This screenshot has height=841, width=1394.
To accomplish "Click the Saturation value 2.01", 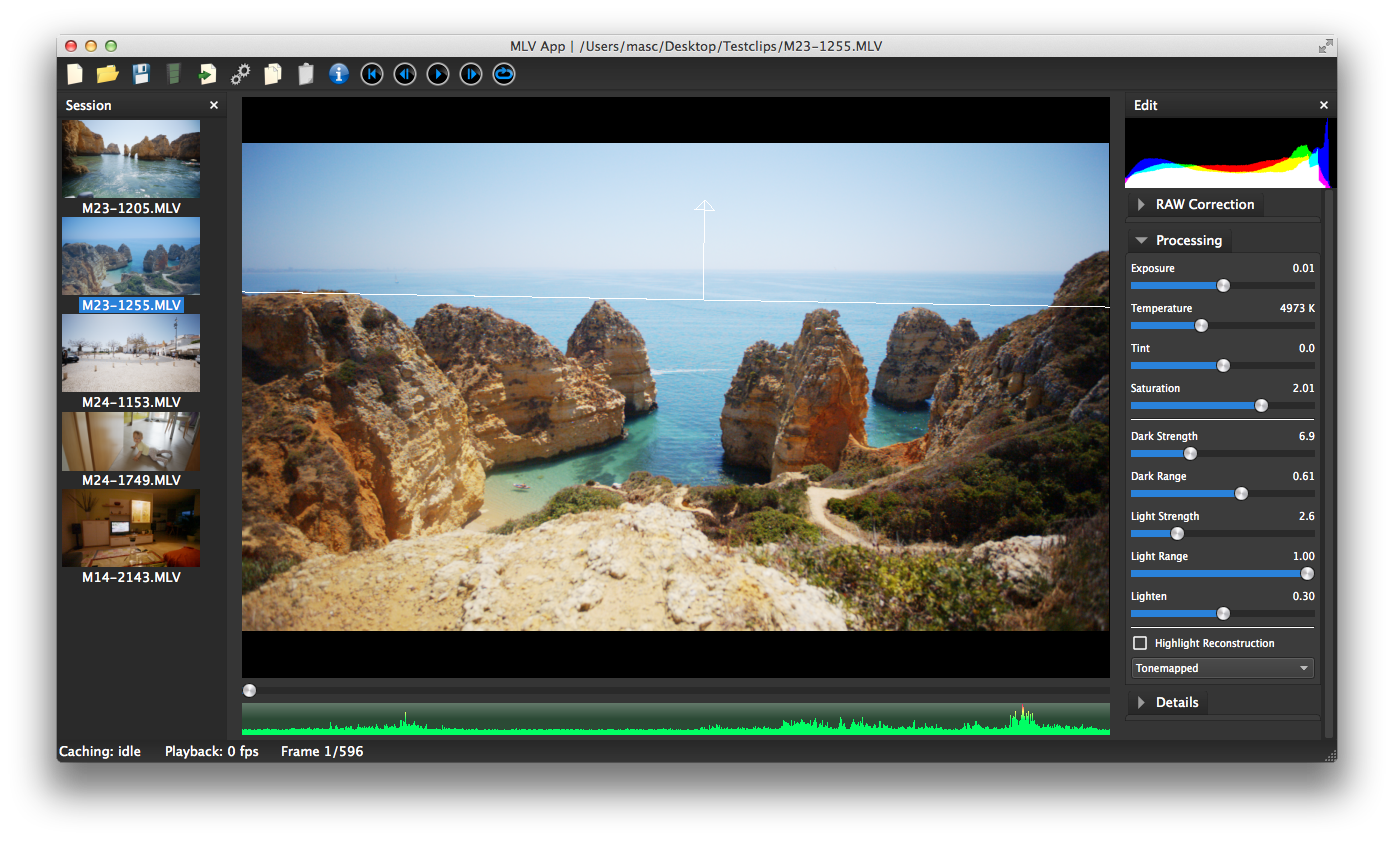I will coord(1303,388).
